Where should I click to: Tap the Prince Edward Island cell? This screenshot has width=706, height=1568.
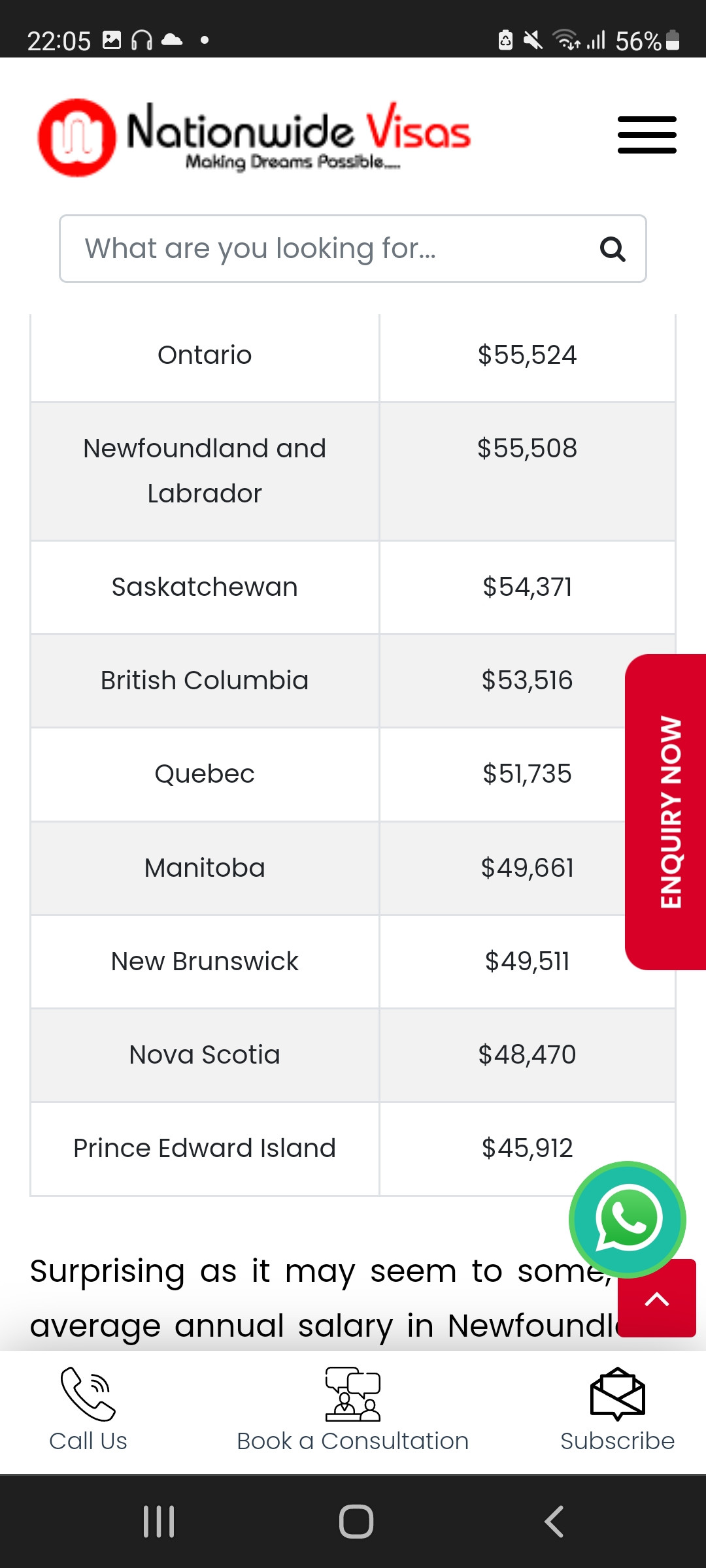pos(205,1149)
